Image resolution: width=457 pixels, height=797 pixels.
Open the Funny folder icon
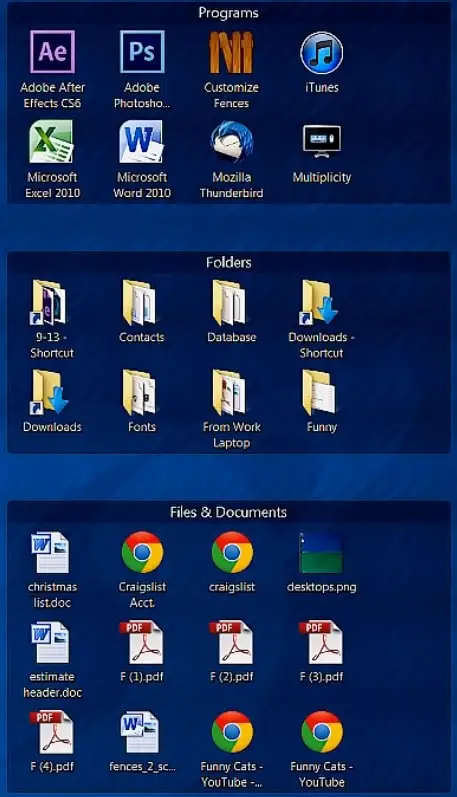(x=319, y=392)
